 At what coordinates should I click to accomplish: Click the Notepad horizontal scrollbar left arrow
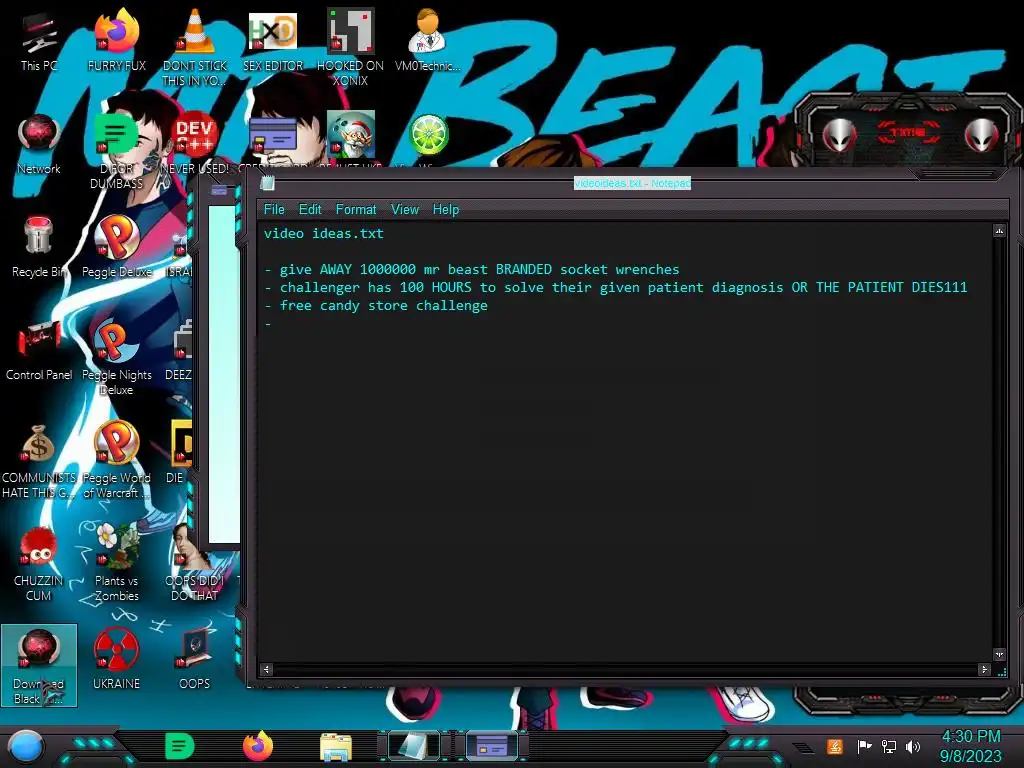[x=266, y=669]
